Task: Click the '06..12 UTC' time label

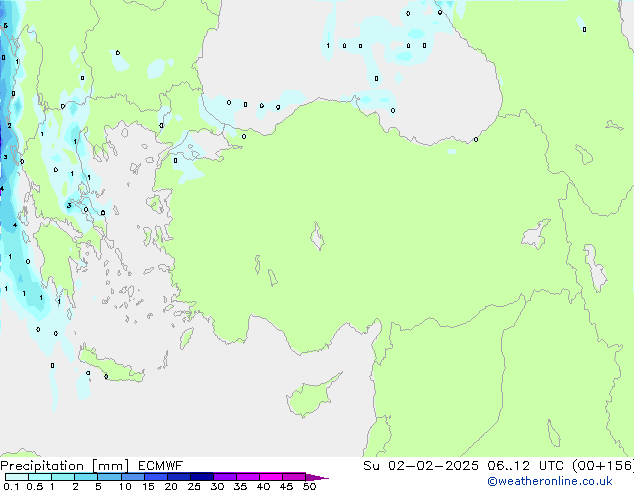Action: coord(525,466)
